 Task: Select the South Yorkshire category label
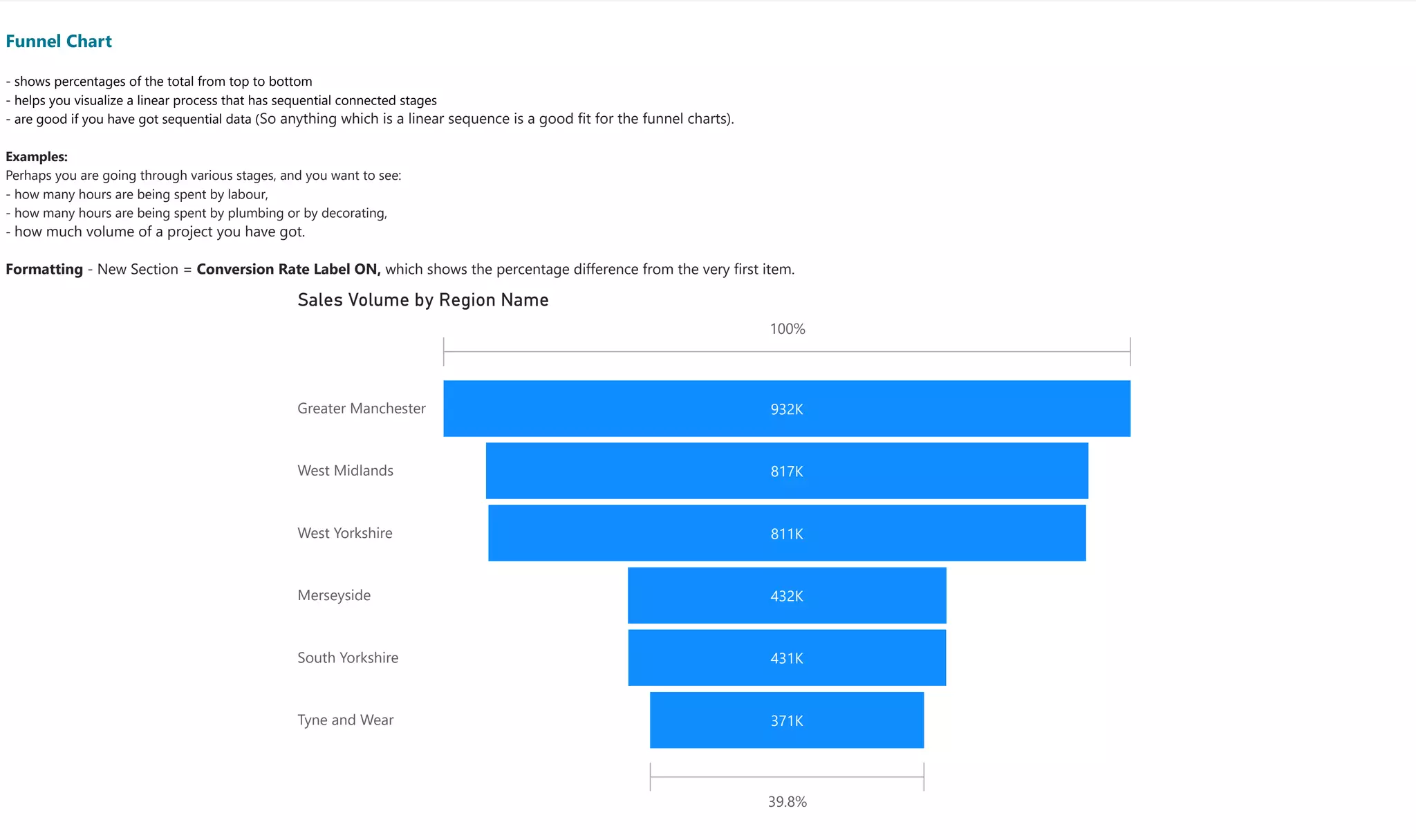tap(348, 657)
